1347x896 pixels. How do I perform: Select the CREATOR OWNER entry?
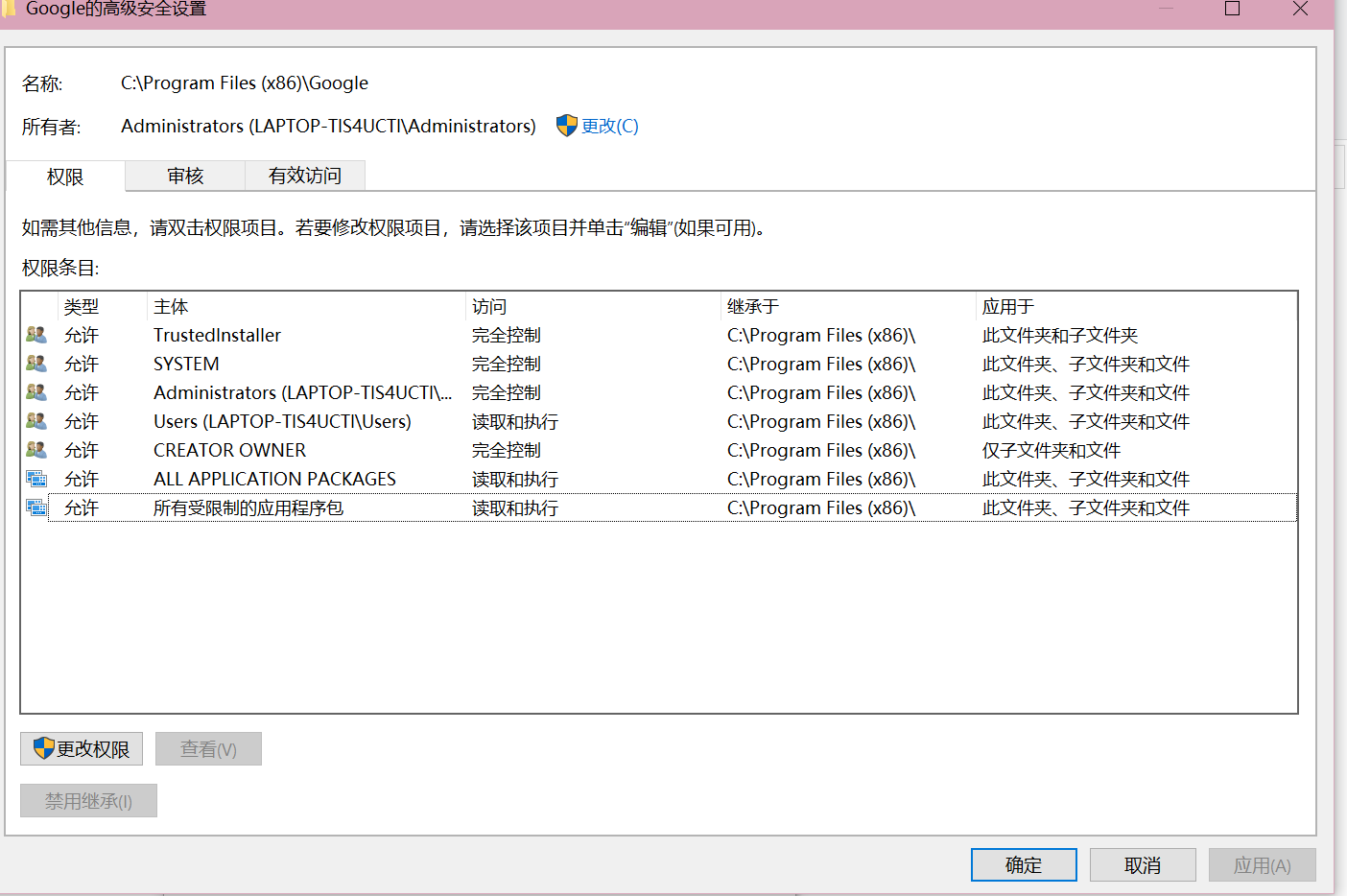click(x=659, y=450)
